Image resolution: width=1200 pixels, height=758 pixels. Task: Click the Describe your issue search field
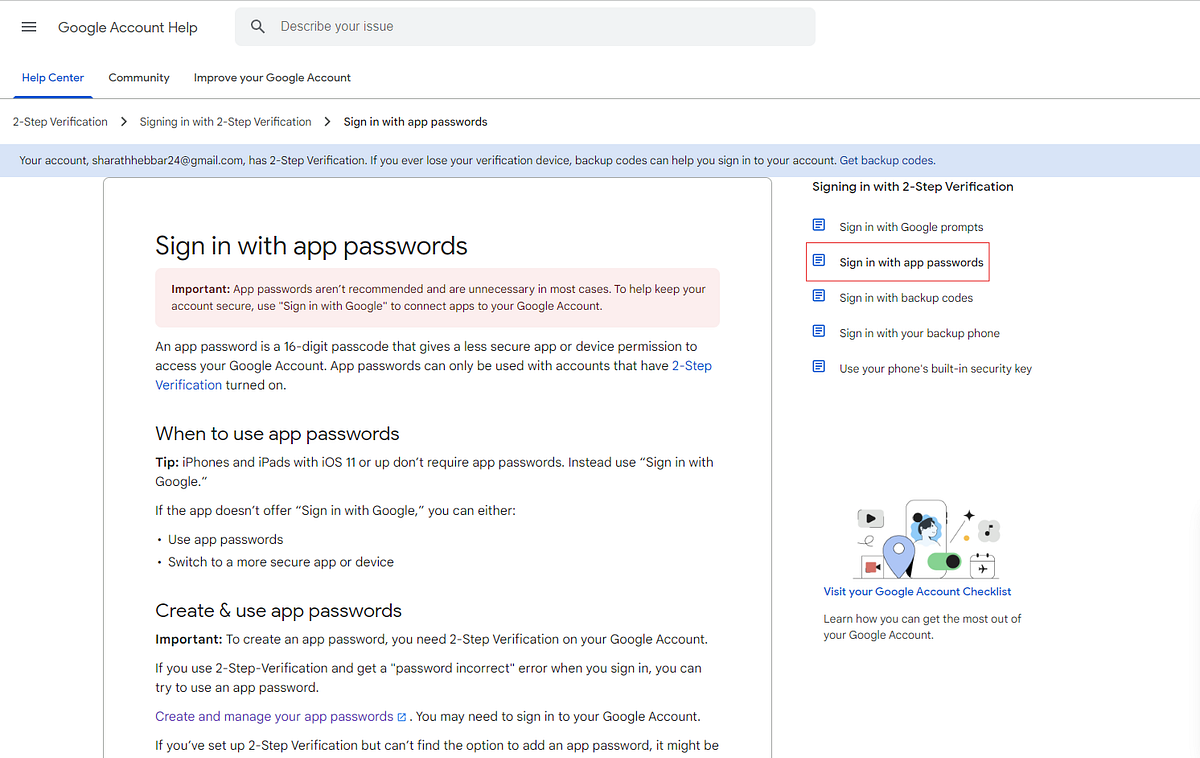525,26
